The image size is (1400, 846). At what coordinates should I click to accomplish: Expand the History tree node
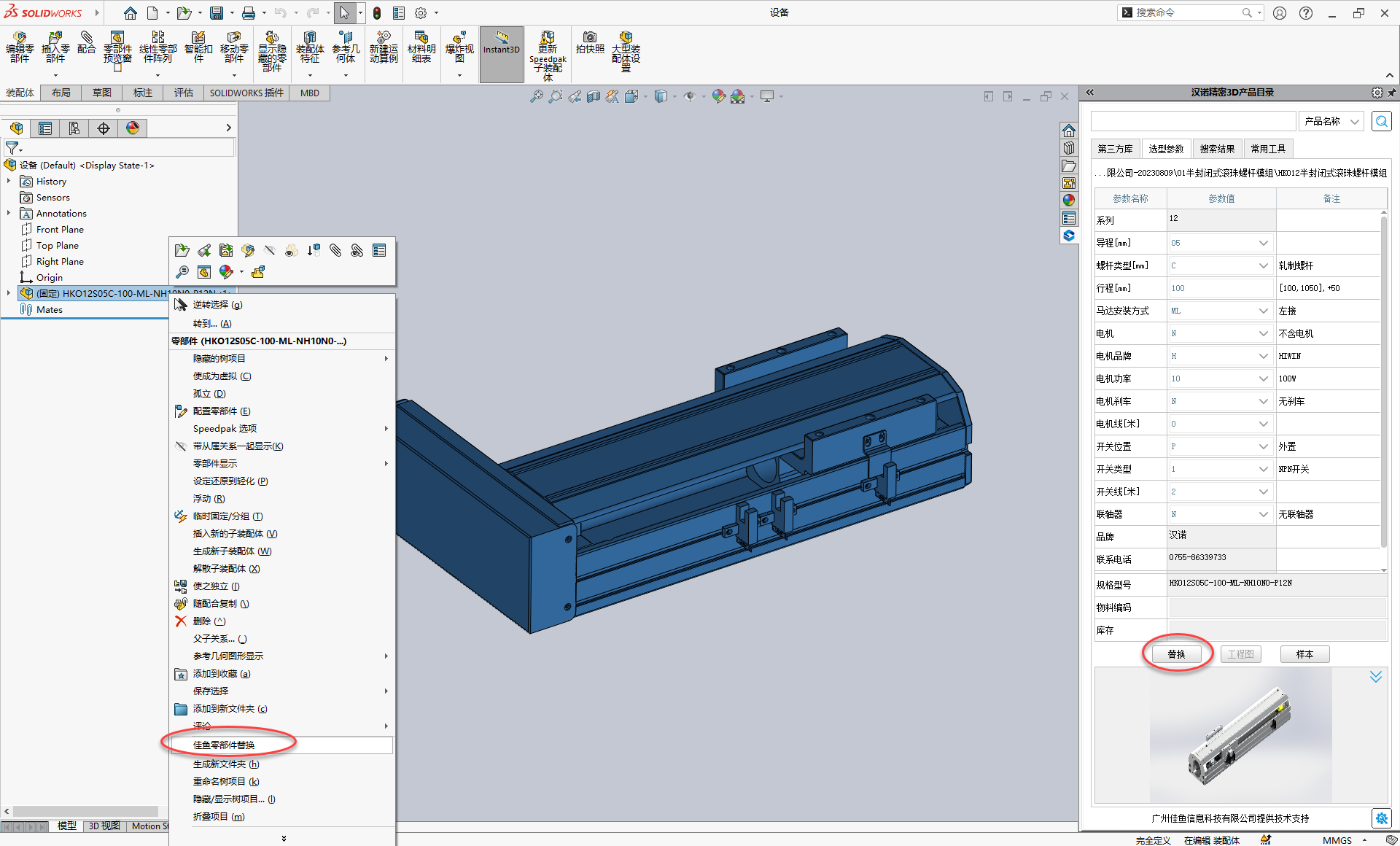[9, 181]
